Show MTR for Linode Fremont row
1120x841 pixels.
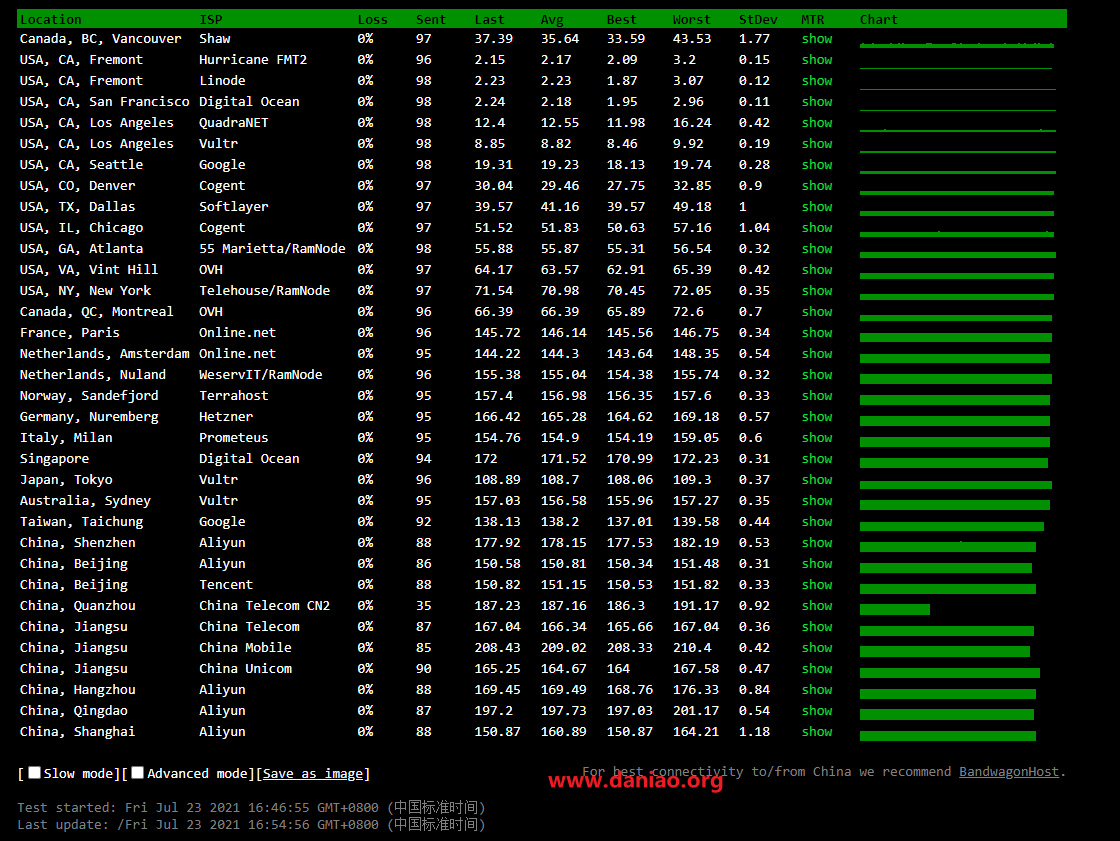[816, 81]
